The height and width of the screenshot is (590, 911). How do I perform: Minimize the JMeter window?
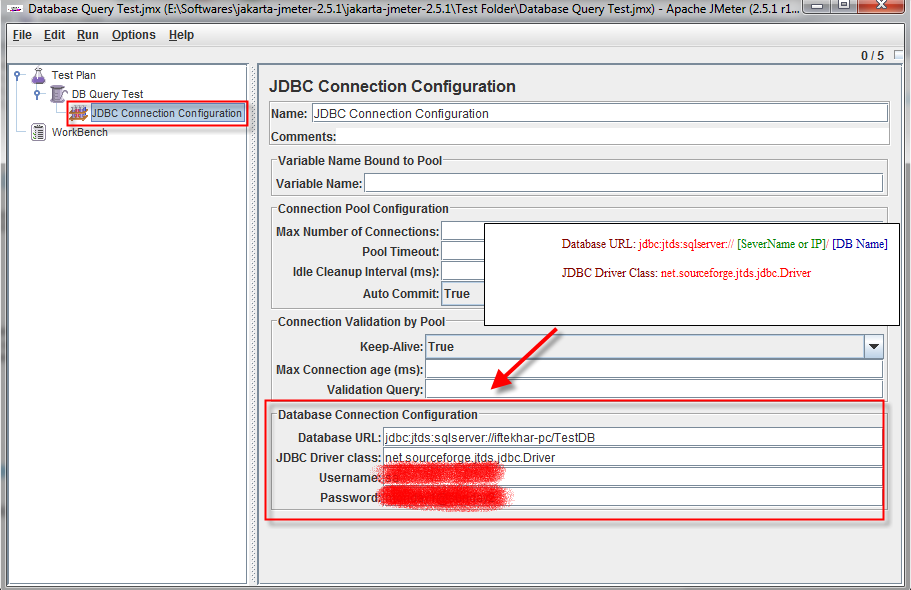click(817, 6)
